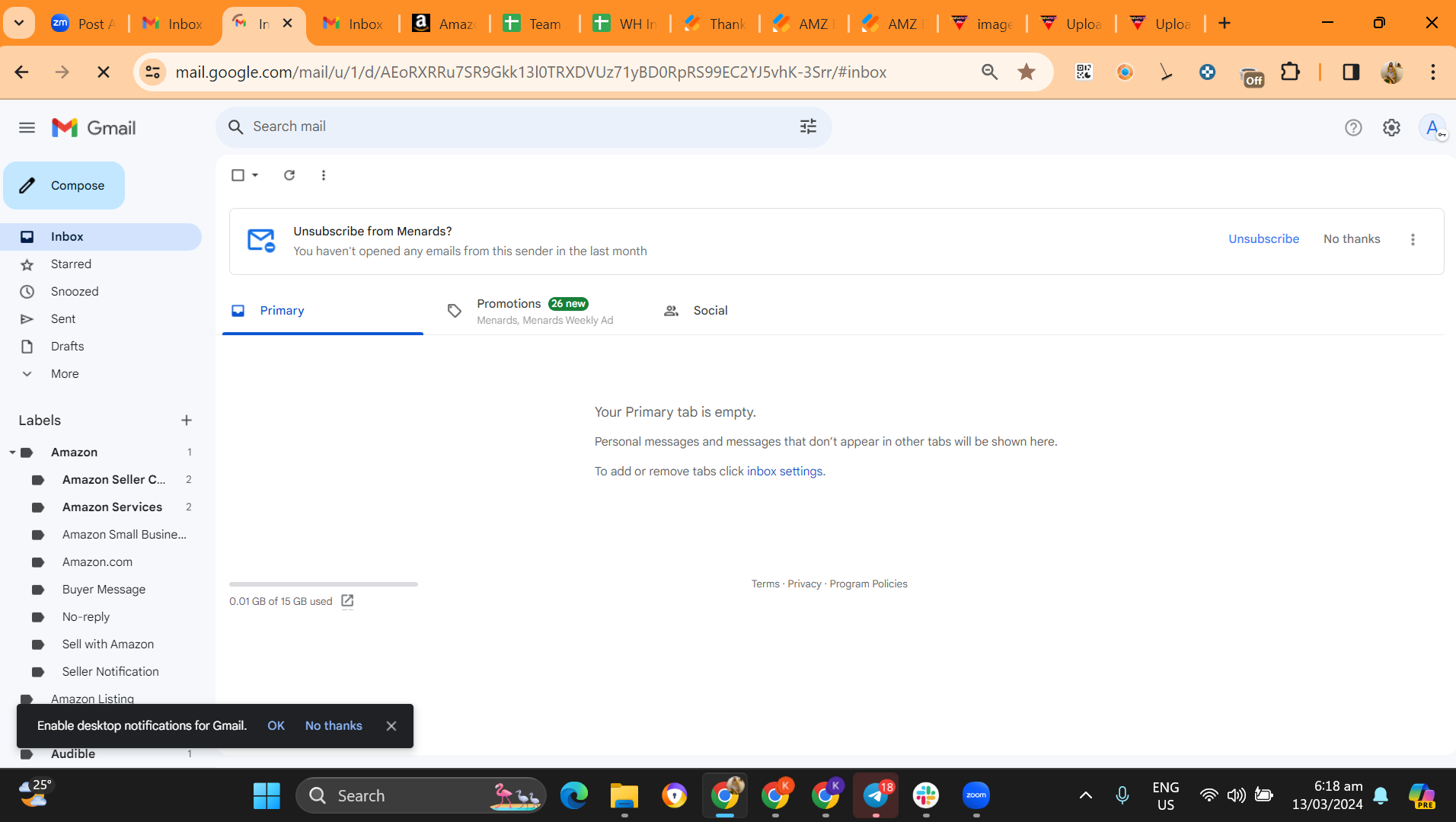Click the Search mail field
Screen dimensions: 1456x822
(523, 126)
